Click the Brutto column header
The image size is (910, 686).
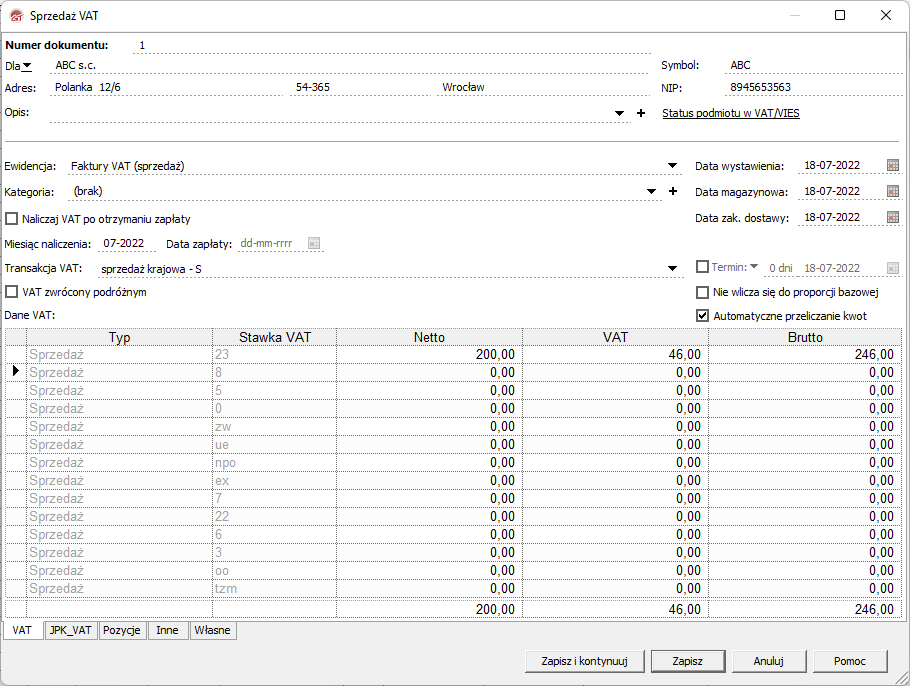tap(805, 337)
